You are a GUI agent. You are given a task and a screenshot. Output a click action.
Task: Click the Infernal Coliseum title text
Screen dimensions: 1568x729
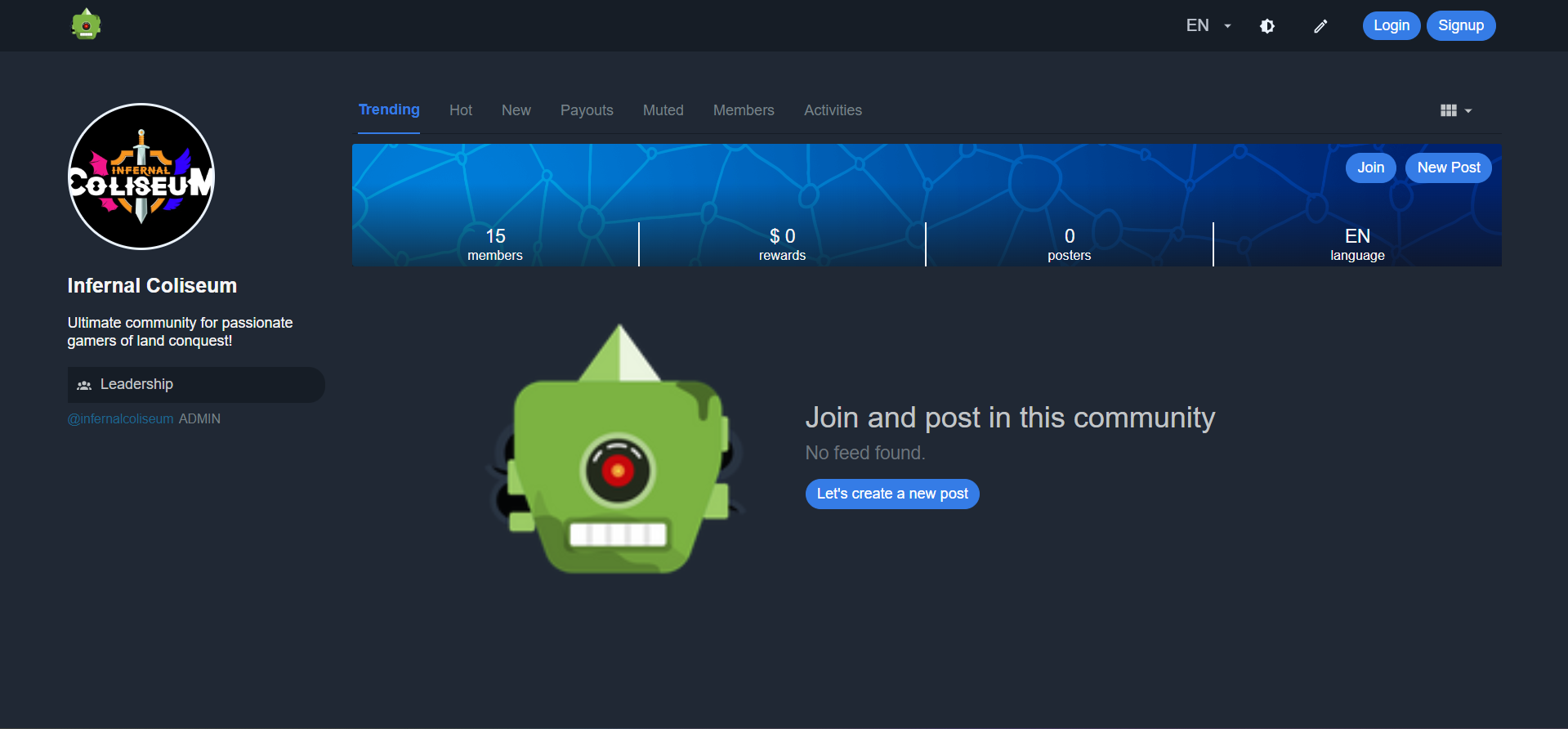pos(152,285)
